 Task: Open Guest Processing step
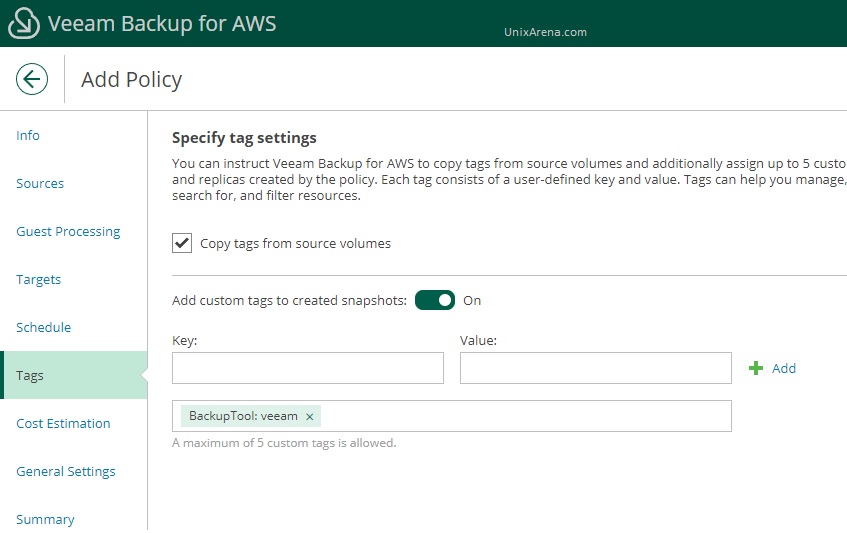point(68,232)
